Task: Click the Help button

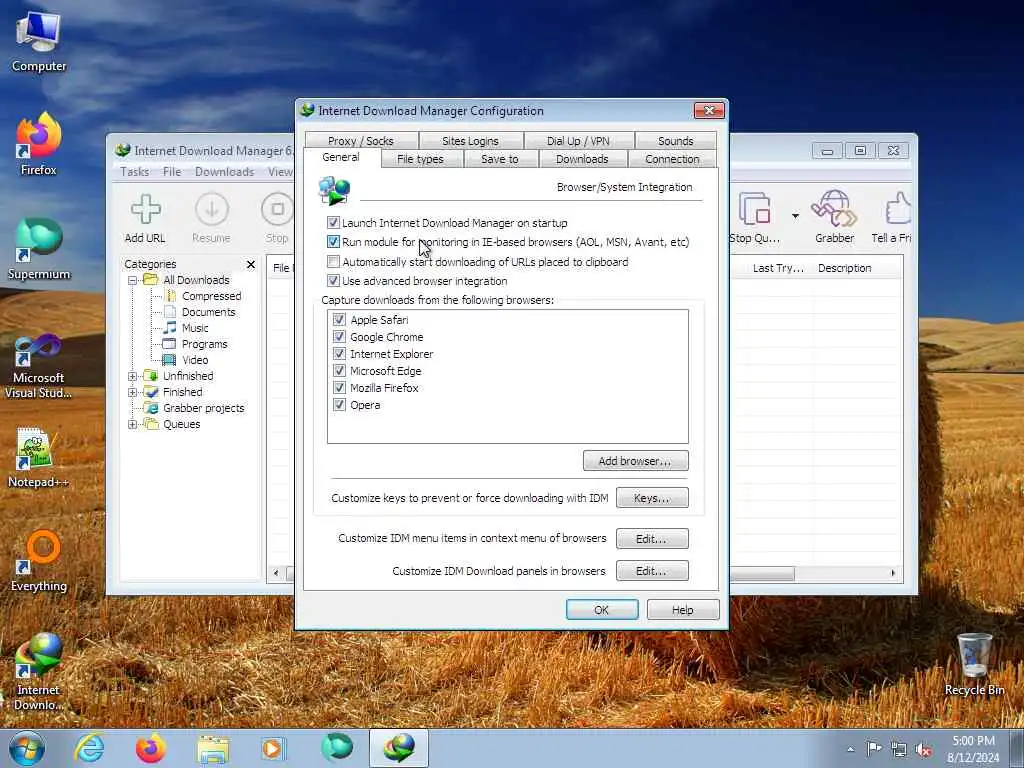Action: pos(683,609)
